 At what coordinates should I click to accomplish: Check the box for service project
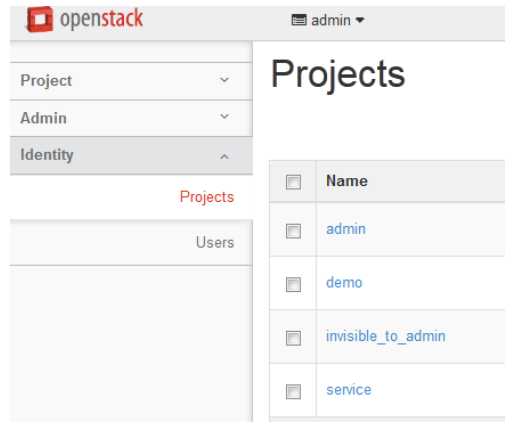[x=293, y=391]
